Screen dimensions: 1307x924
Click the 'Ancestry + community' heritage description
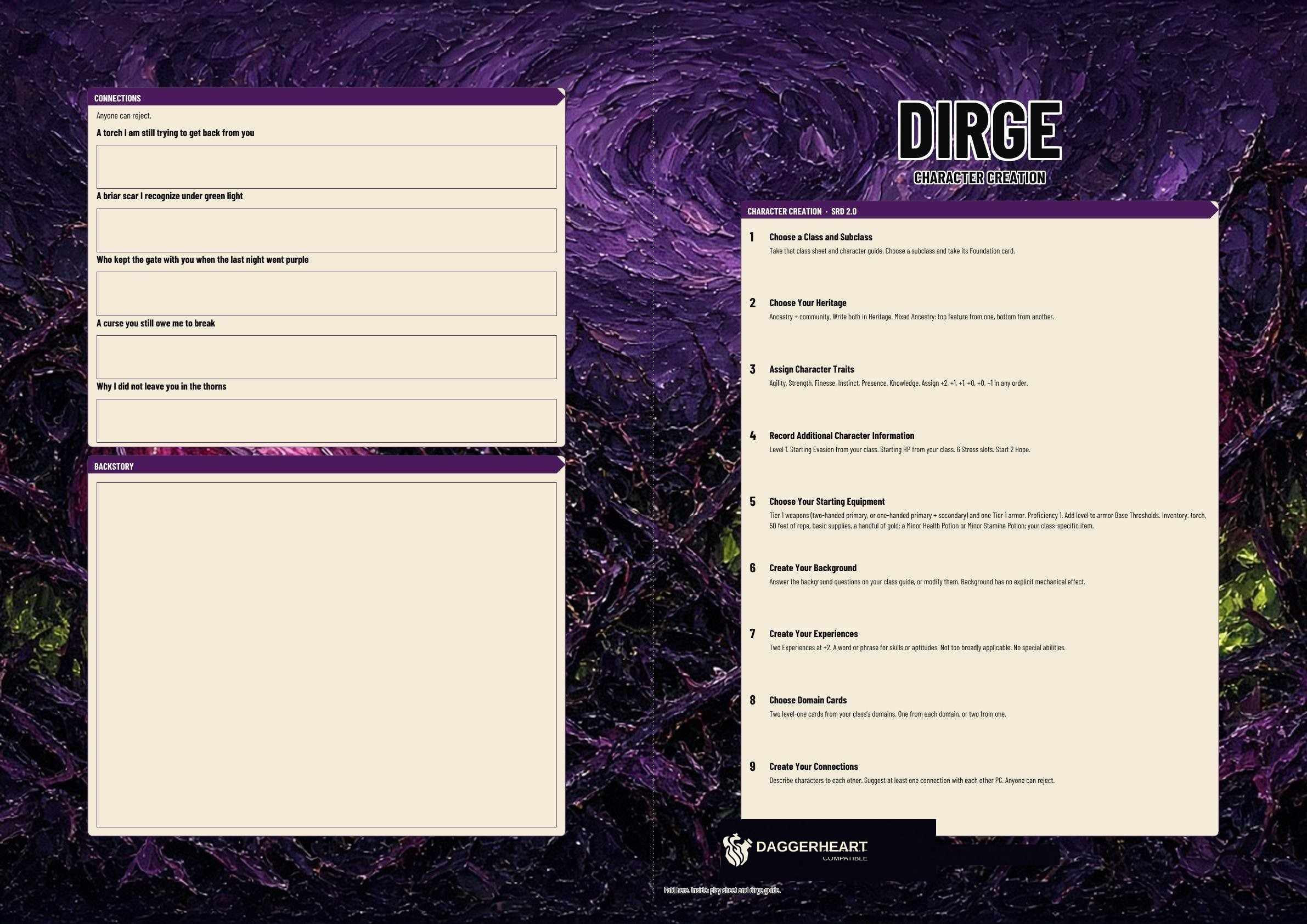[911, 317]
